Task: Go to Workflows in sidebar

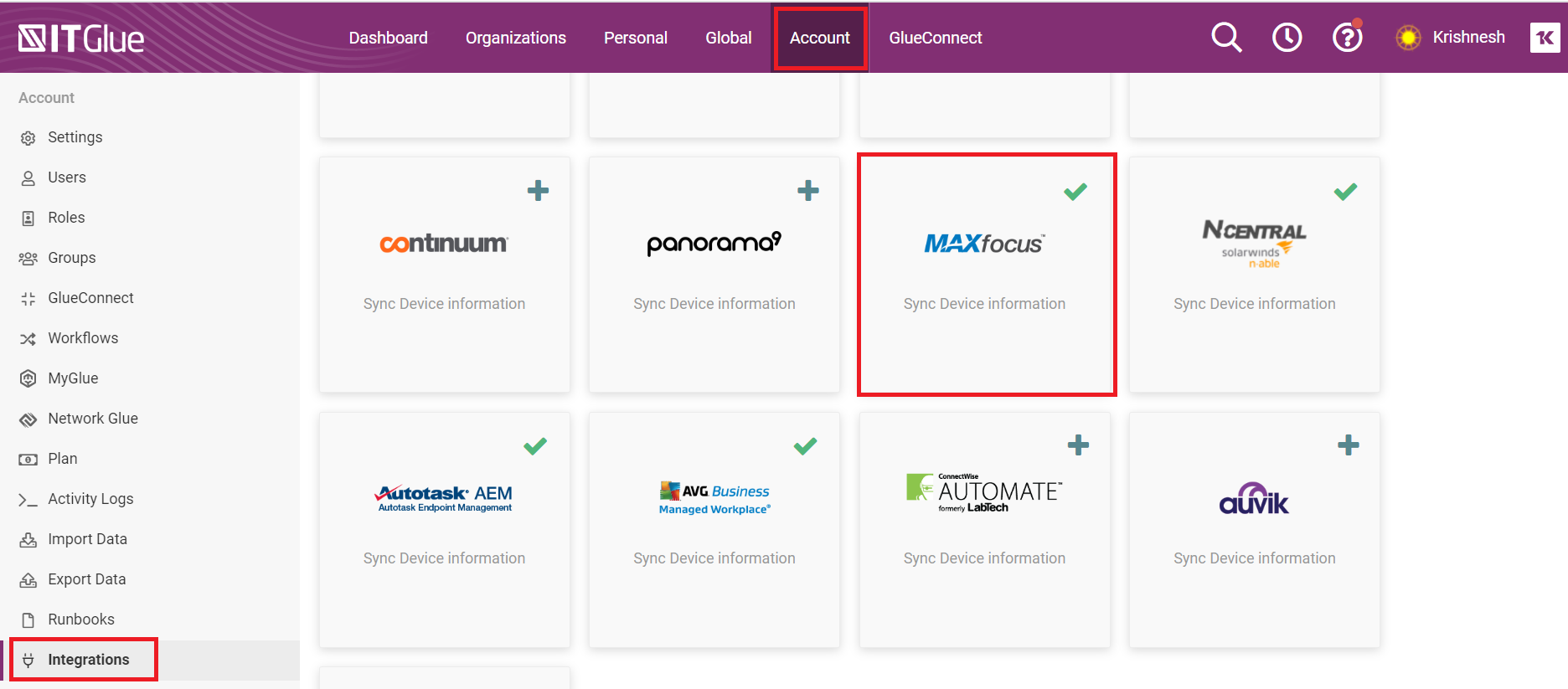Action: (83, 338)
